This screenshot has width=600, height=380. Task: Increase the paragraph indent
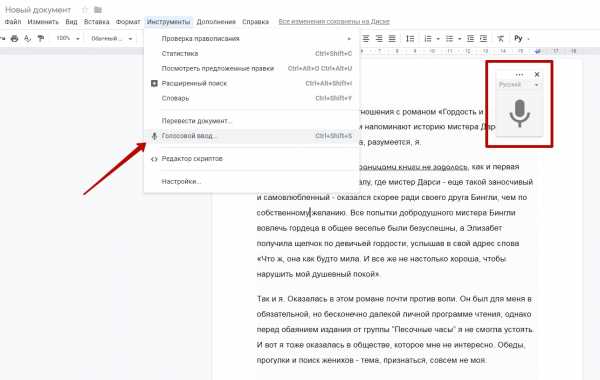pos(483,38)
